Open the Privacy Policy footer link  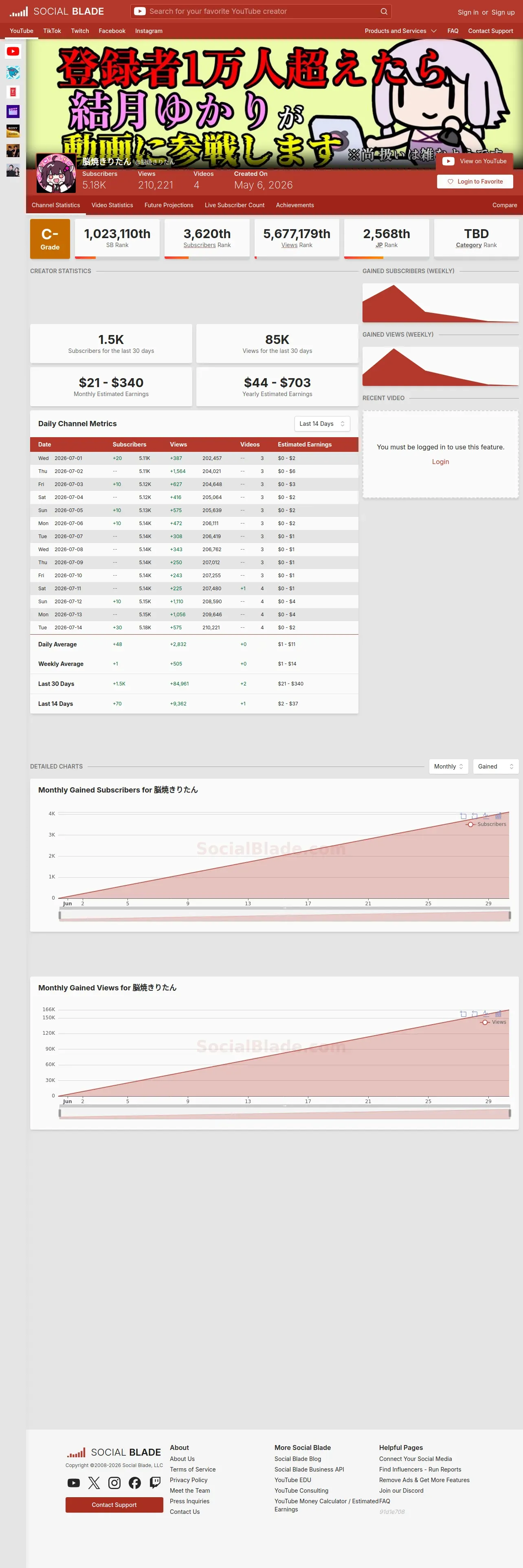[x=189, y=1480]
